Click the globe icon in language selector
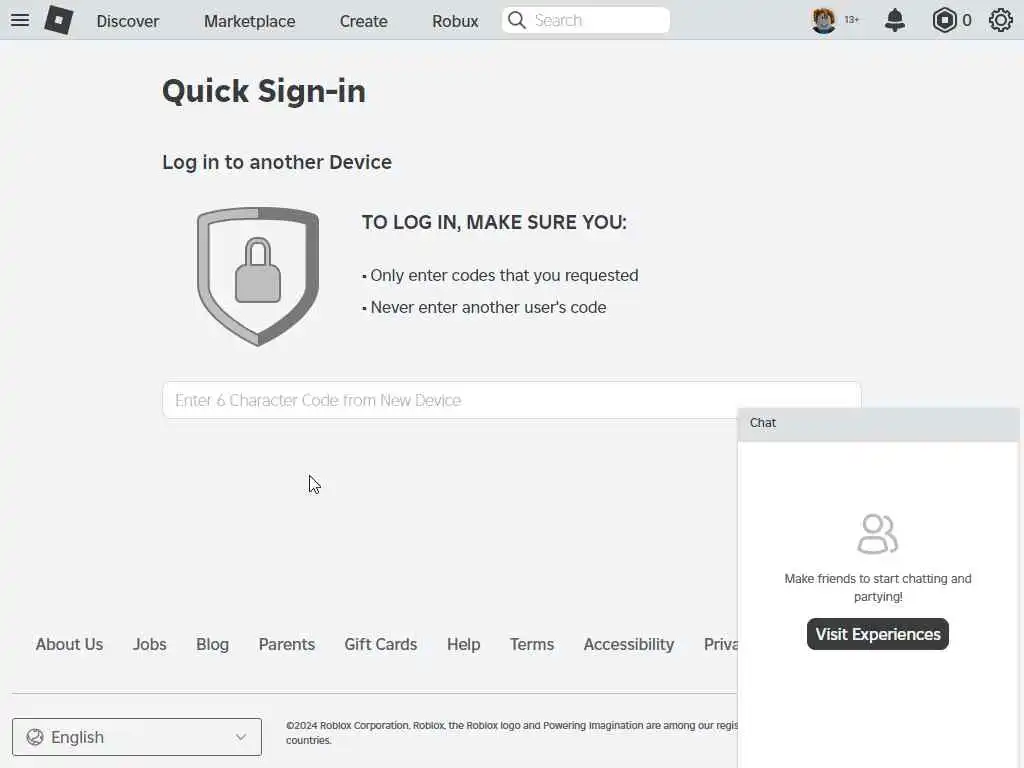Screen dimensions: 1024x768 point(35,737)
